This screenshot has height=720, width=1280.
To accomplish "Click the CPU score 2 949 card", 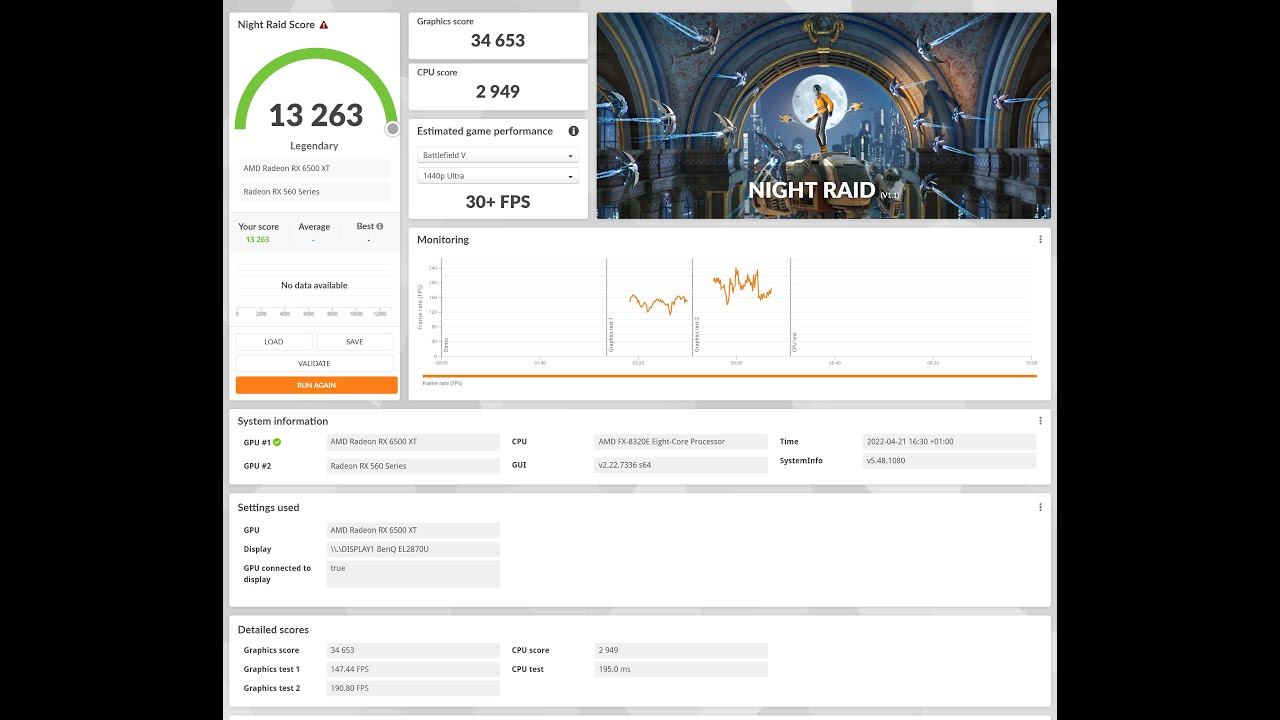I will 498,87.
